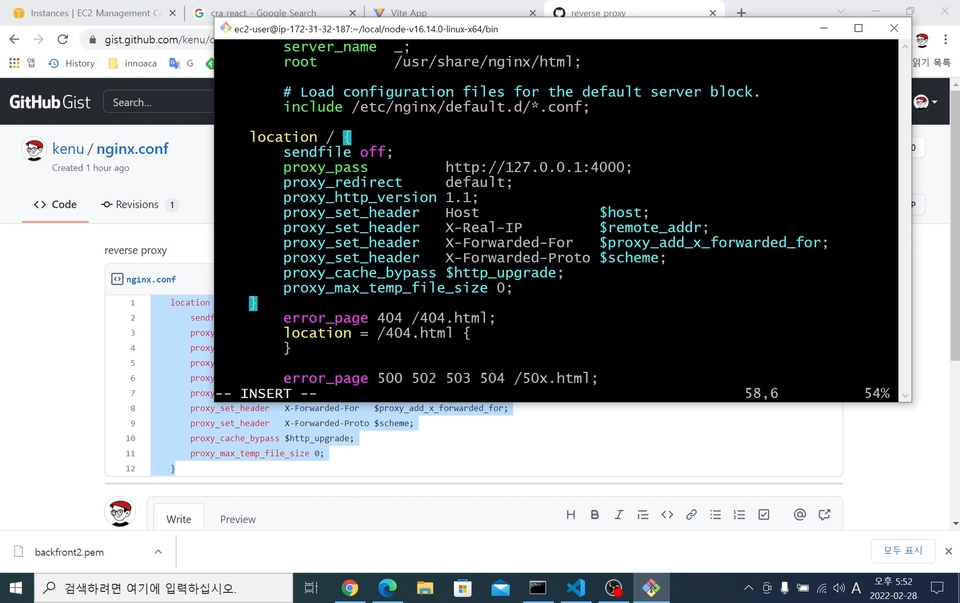Click the file icon beside nginx.conf header
960x603 pixels.
117,279
